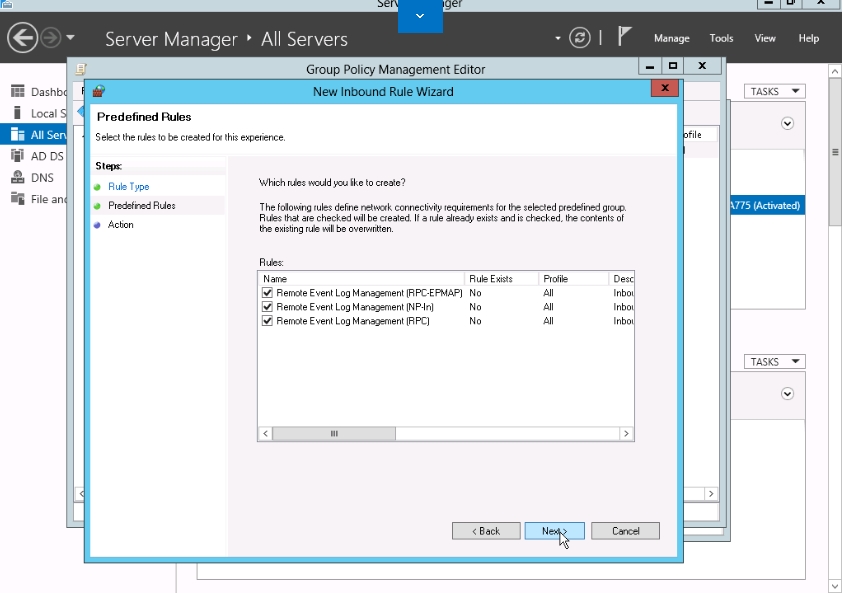
Task: Open the Manage menu
Action: pos(671,38)
